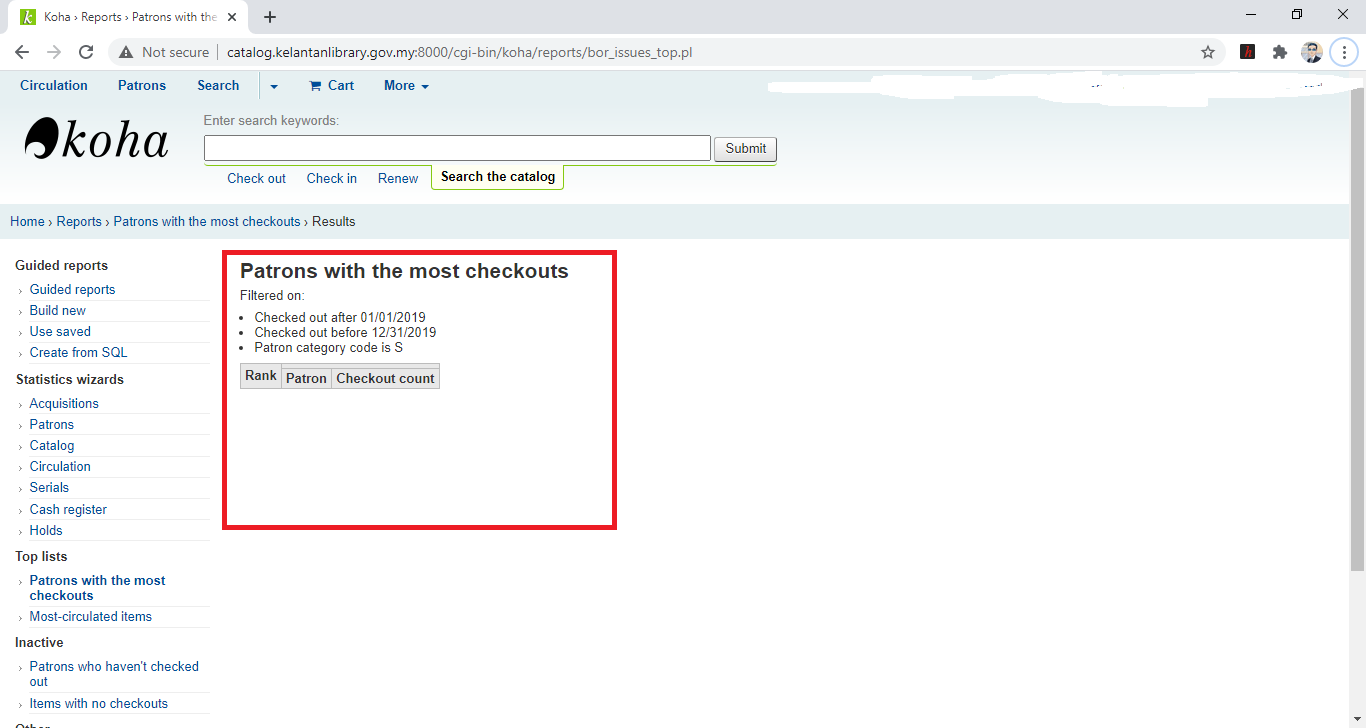Image resolution: width=1366 pixels, height=728 pixels.
Task: Click Reports in the breadcrumb
Action: pyautogui.click(x=79, y=222)
